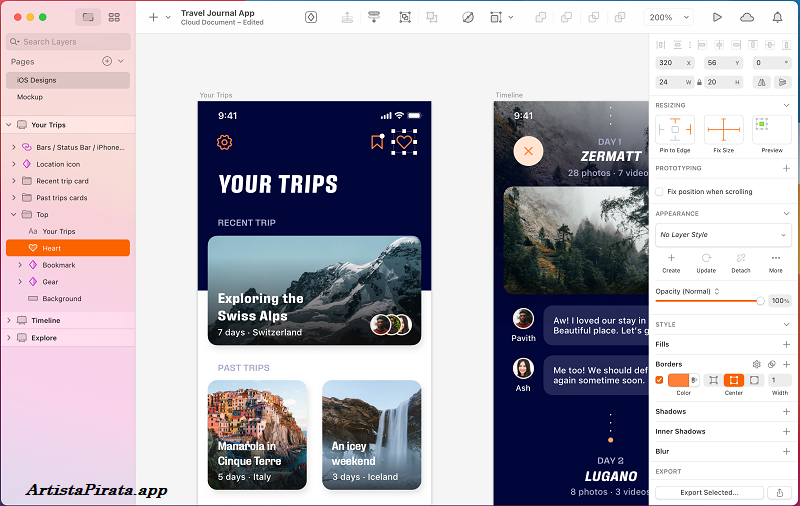
Task: Open the No Layer Style dropdown
Action: pos(723,235)
